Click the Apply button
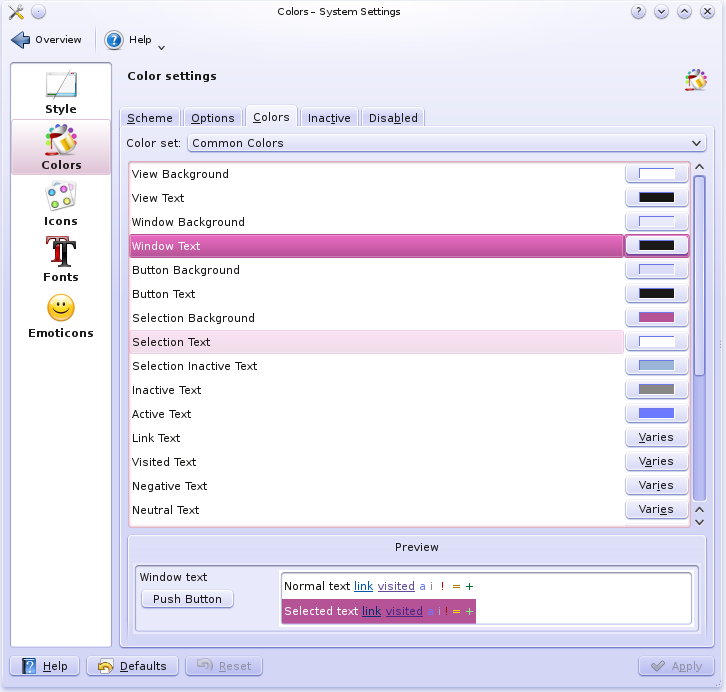This screenshot has height=692, width=726. pyautogui.click(x=676, y=666)
